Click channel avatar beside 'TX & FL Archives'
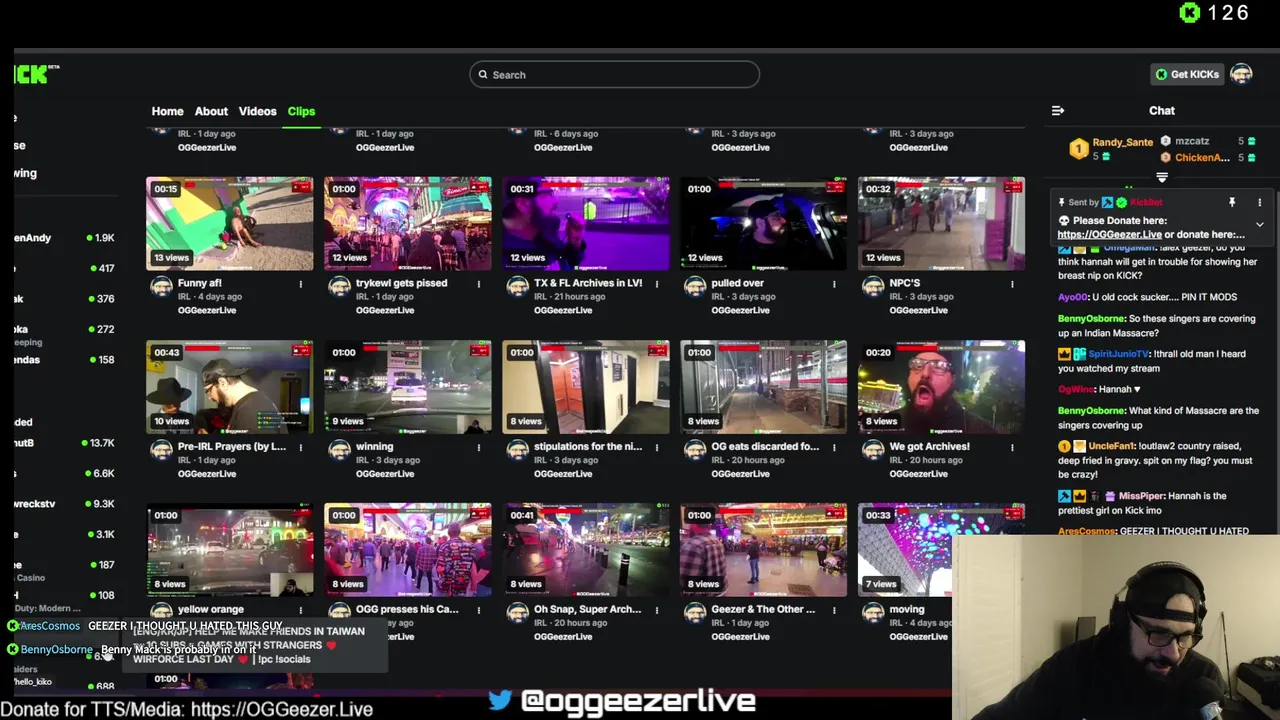This screenshot has height=720, width=1280. pos(517,287)
